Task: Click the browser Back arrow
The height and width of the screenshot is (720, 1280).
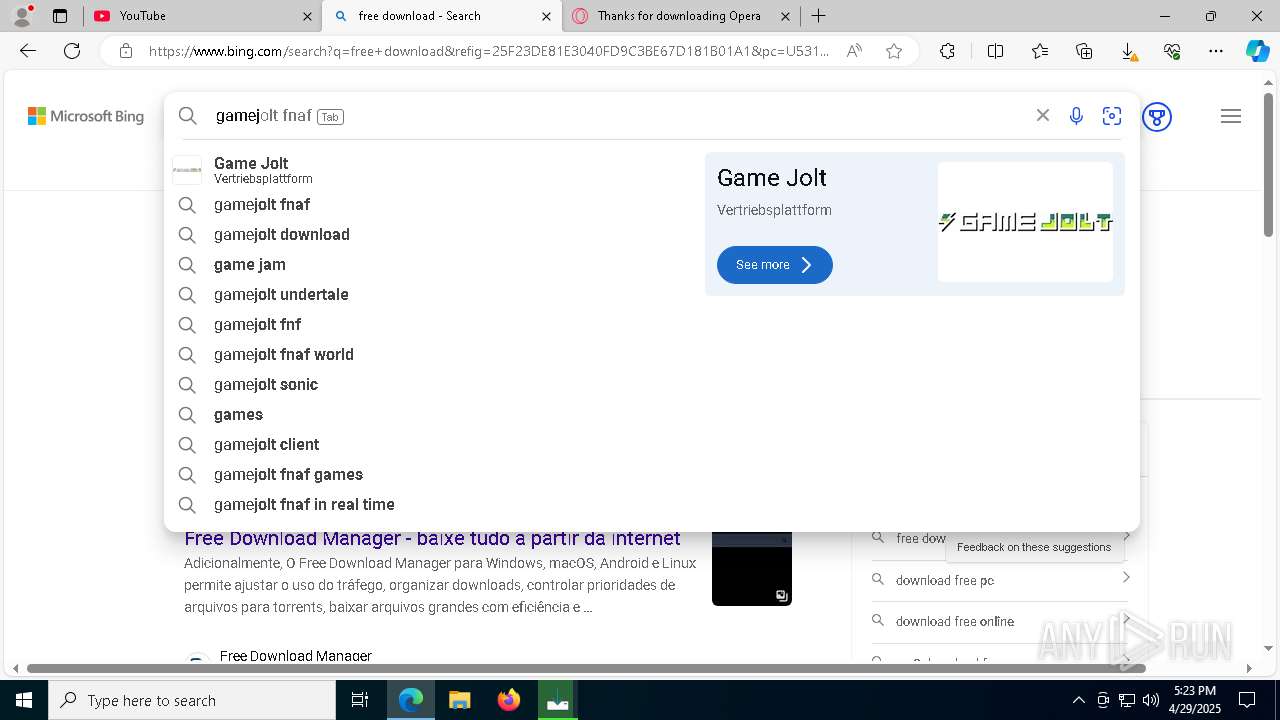Action: 28,51
